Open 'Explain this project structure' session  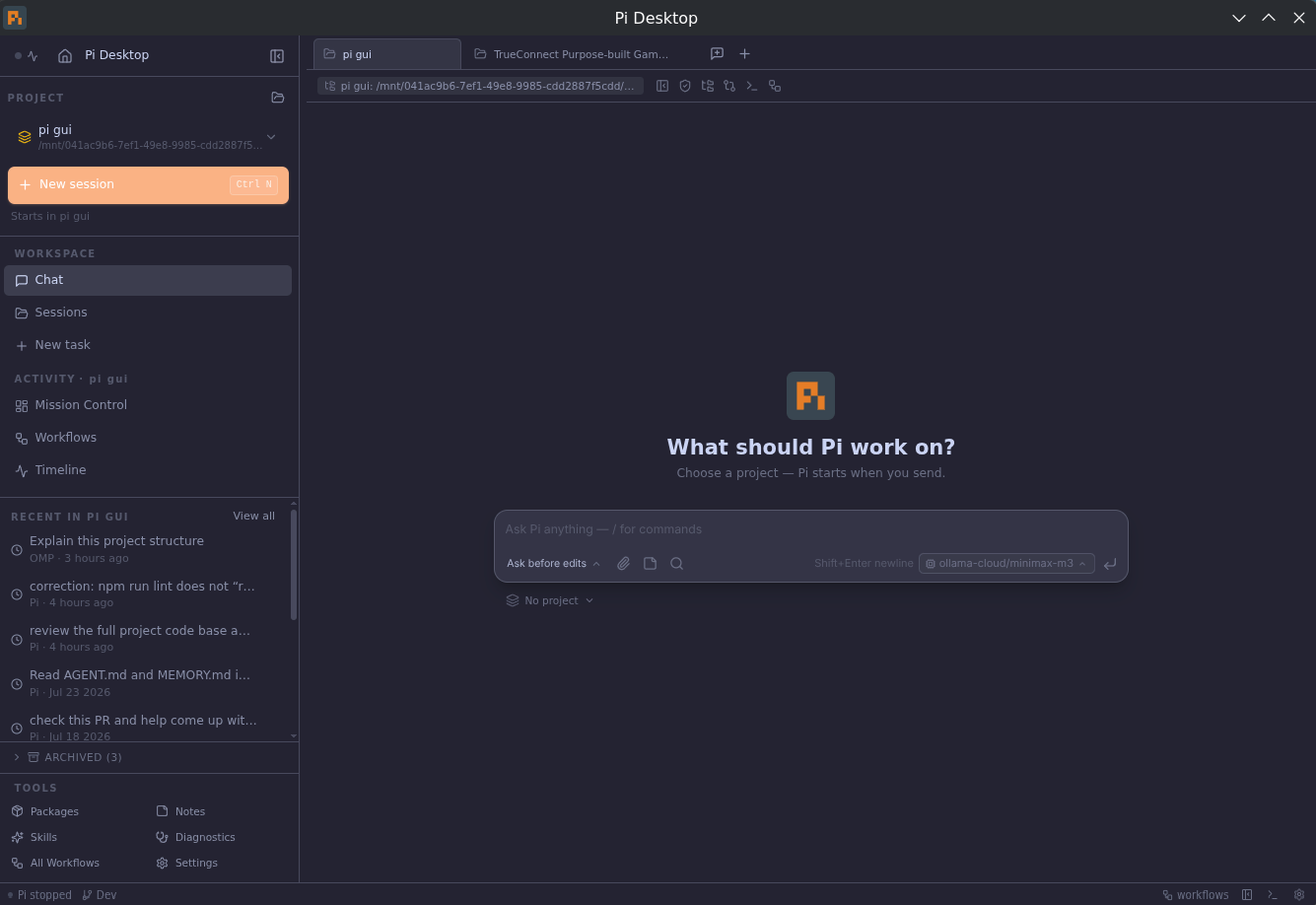(x=146, y=549)
